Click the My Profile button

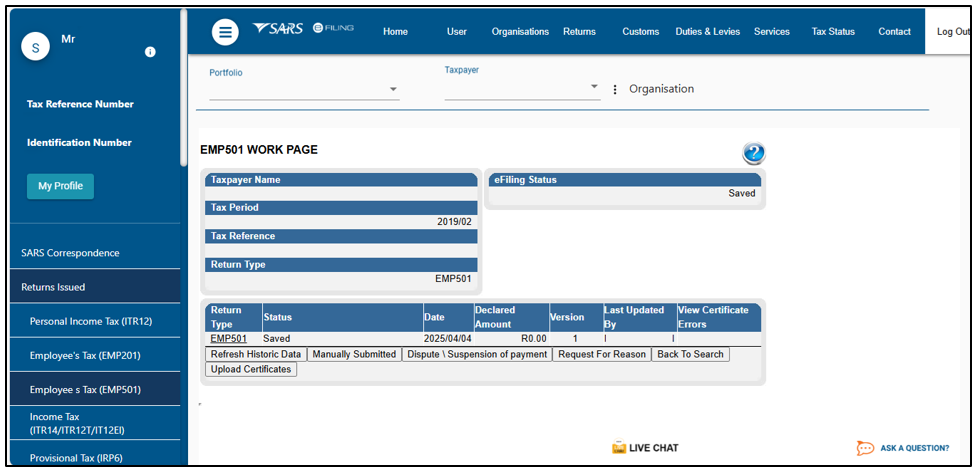tap(60, 186)
